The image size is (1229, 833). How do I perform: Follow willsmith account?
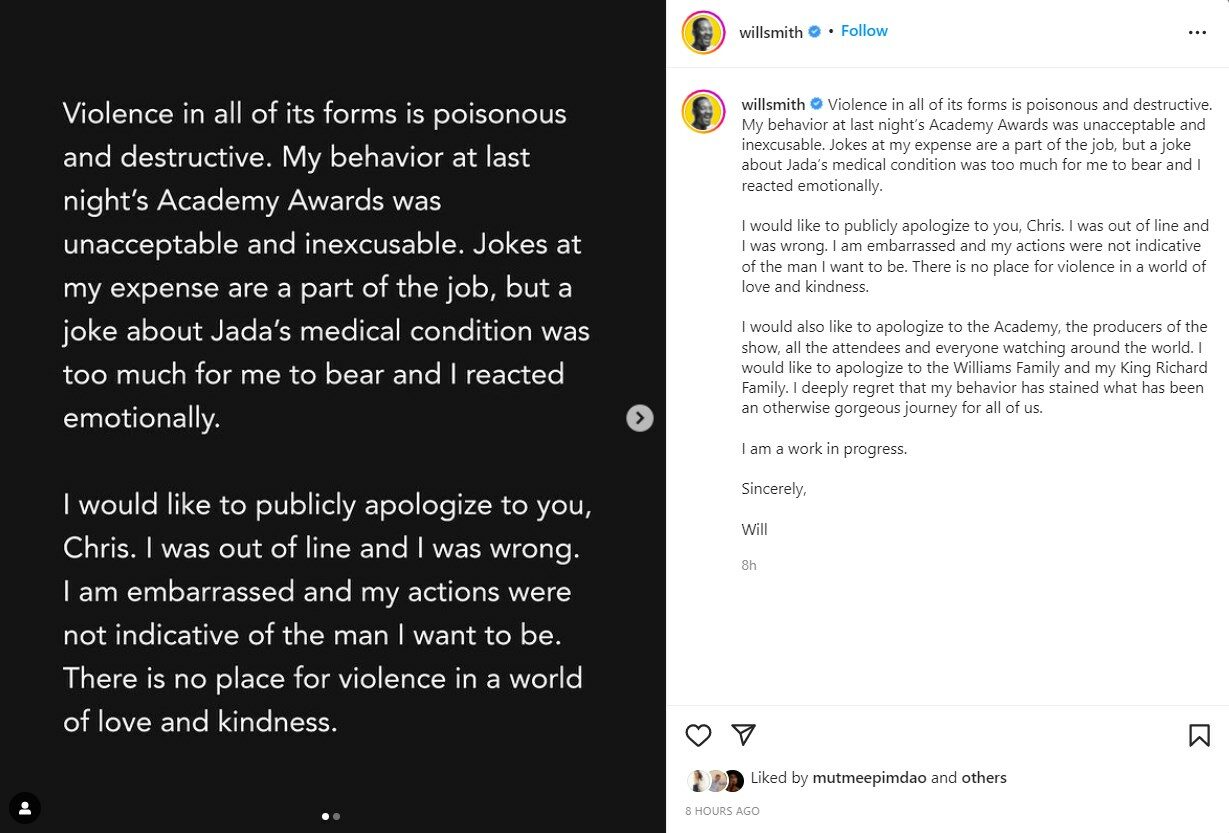864,31
